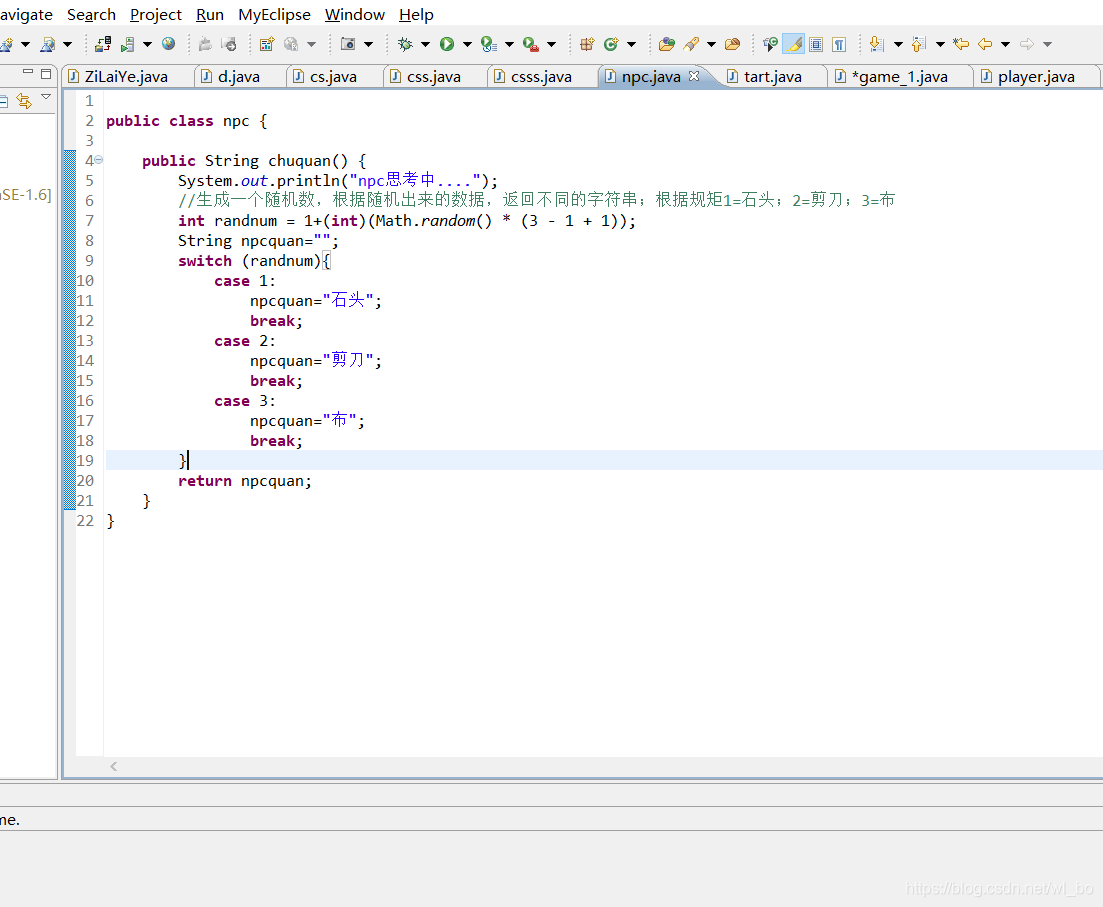Click the 'switch (randnum){' code line
This screenshot has height=907, width=1103.
pyautogui.click(x=254, y=261)
